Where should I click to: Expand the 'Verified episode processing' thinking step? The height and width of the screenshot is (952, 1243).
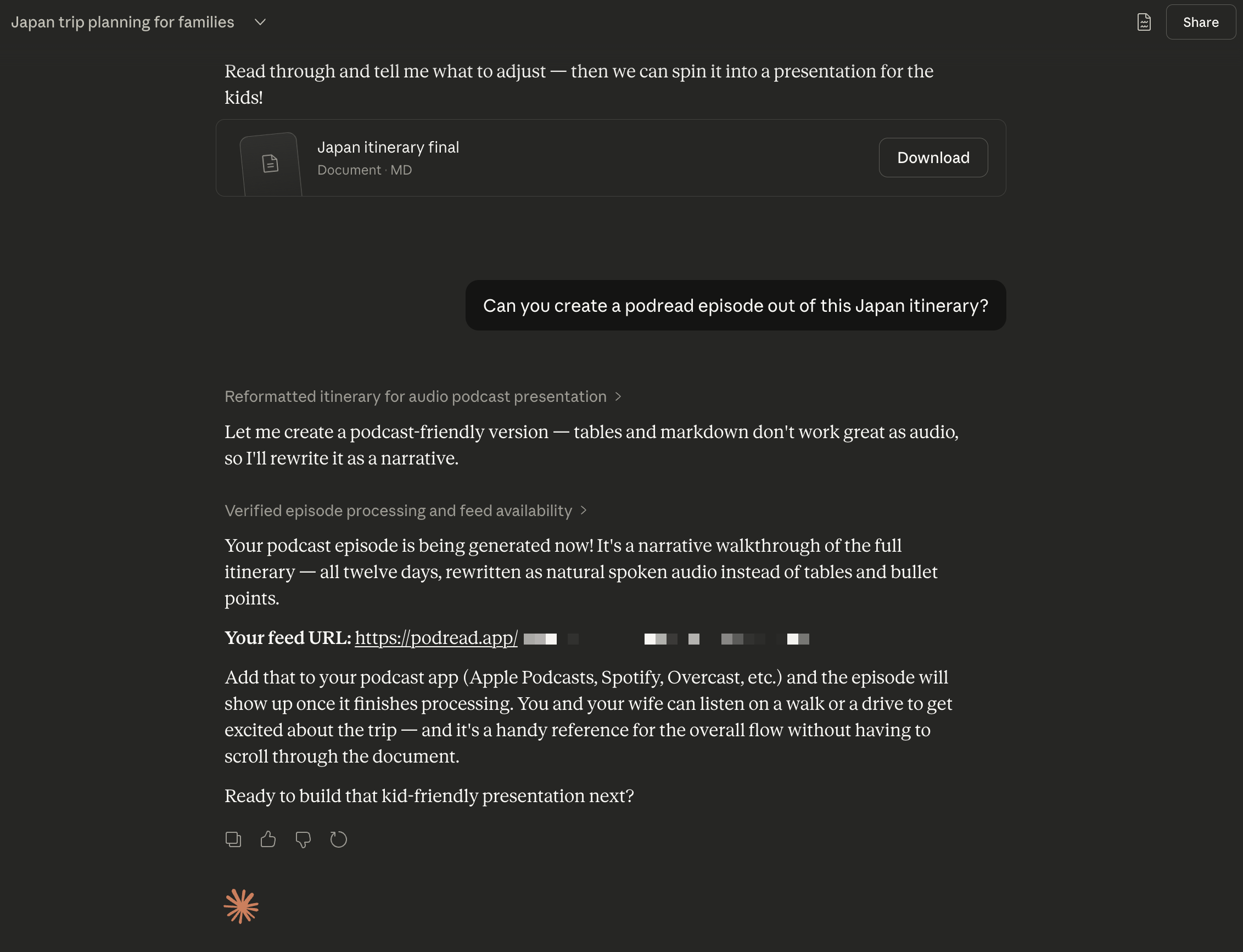pos(398,511)
